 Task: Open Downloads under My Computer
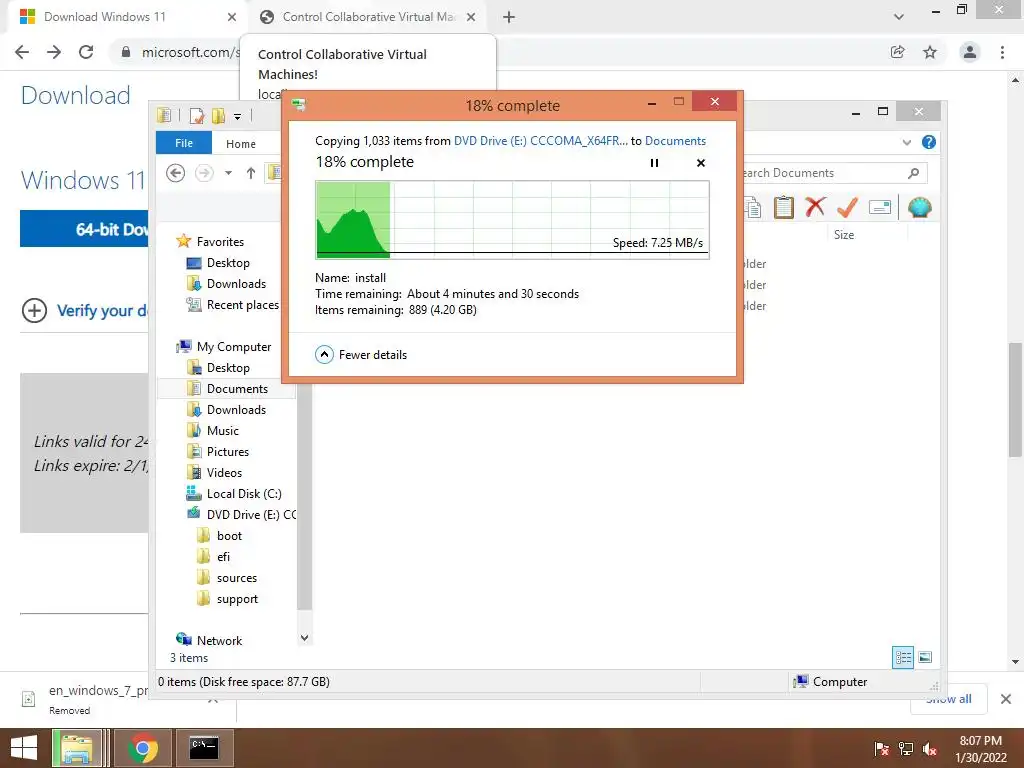pos(236,409)
